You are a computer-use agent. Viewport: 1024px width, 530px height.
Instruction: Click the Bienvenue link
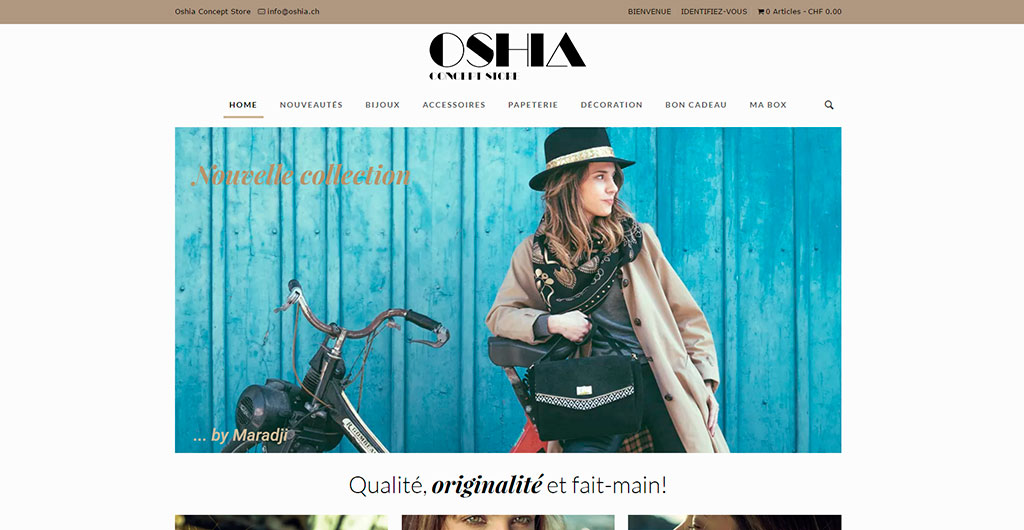(649, 12)
